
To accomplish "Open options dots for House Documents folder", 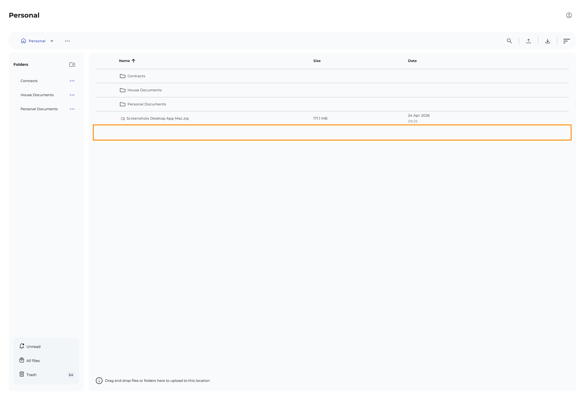I will [72, 95].
